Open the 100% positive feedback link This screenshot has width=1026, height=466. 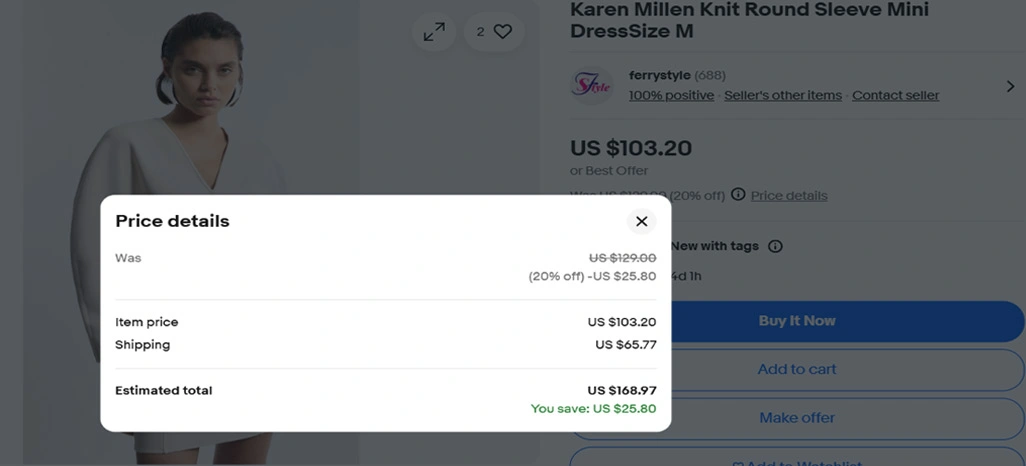[x=671, y=95]
